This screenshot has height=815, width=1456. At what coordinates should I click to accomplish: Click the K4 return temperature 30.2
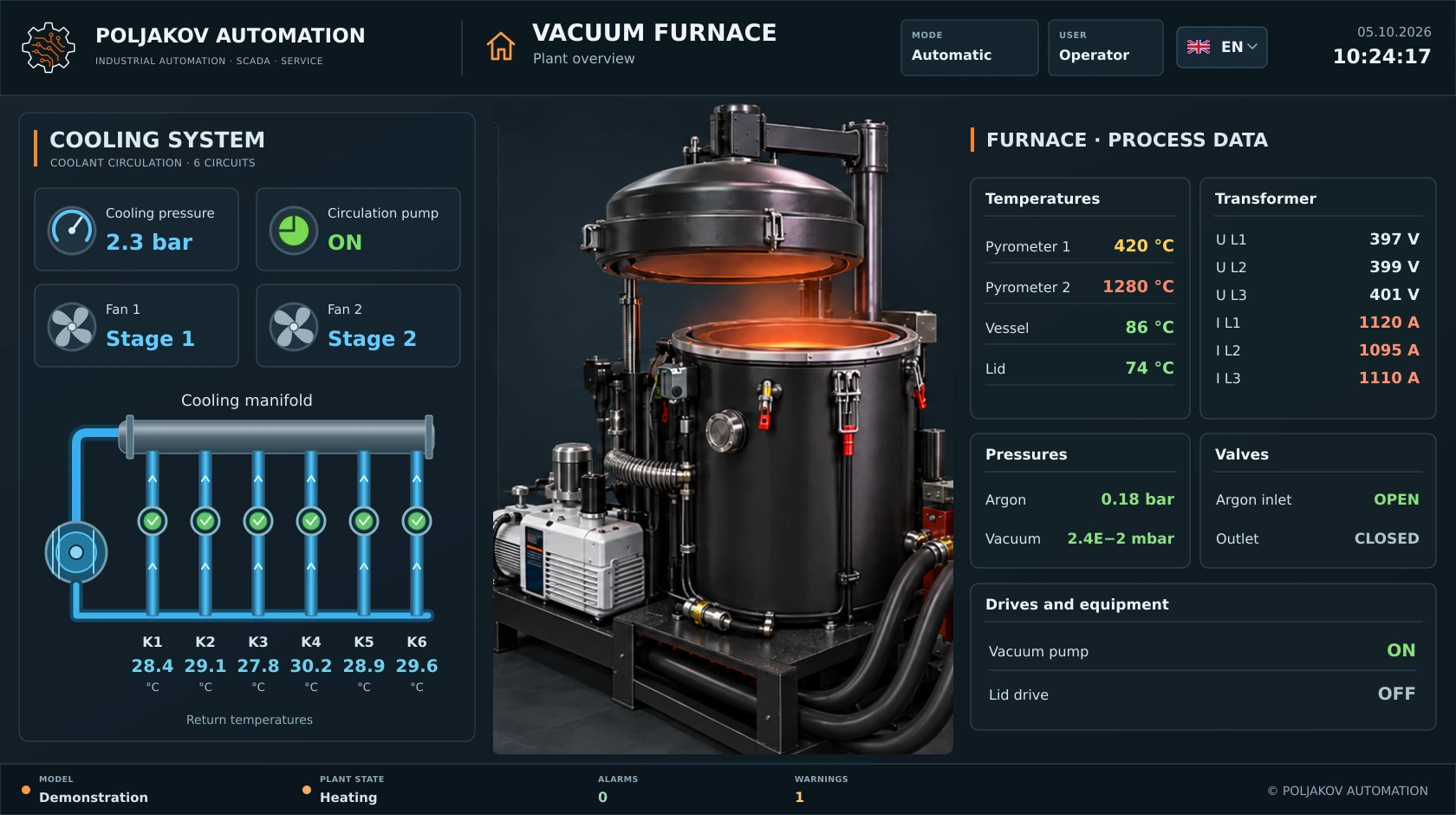(x=311, y=666)
